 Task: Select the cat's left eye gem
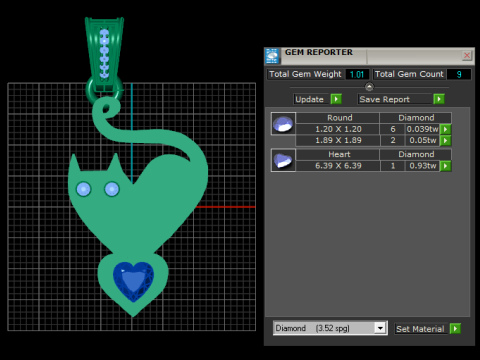(84, 189)
